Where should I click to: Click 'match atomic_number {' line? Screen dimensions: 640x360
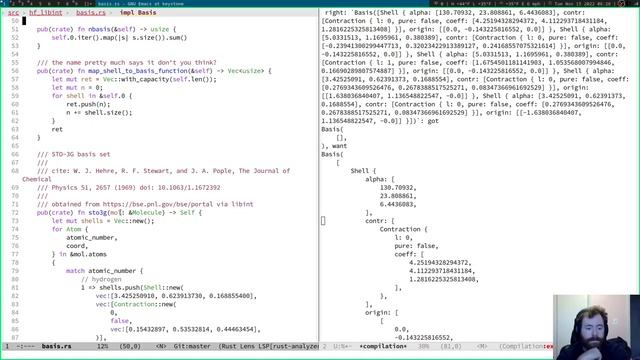(x=104, y=271)
